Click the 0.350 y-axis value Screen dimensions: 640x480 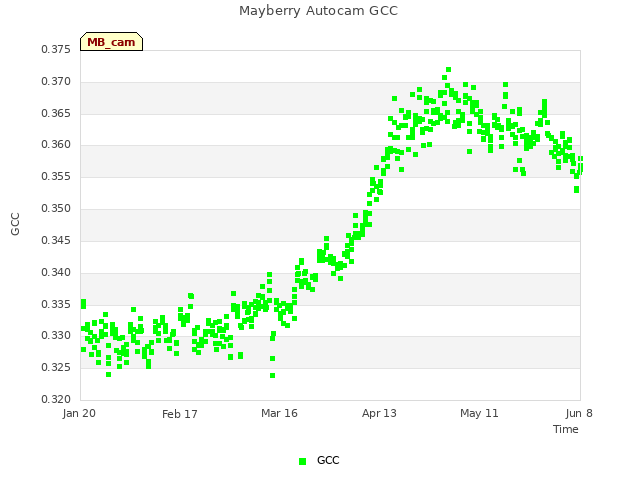point(56,208)
